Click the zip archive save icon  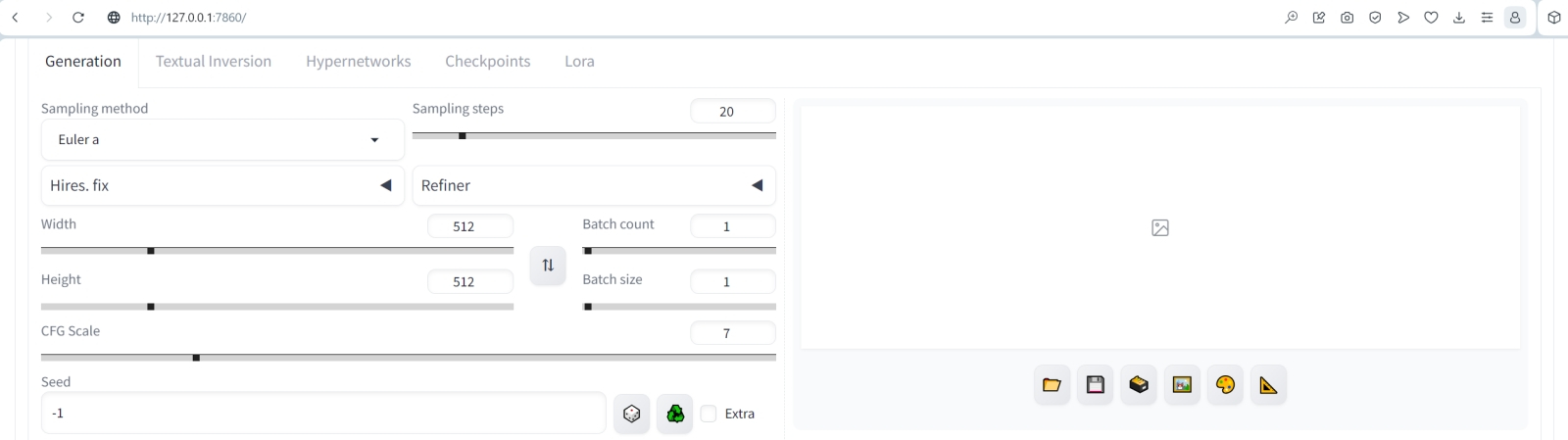1139,385
